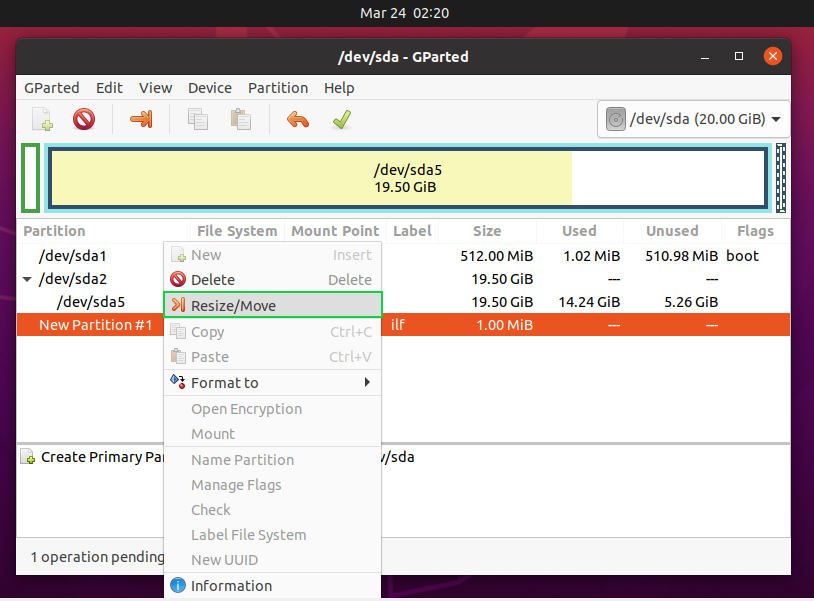814x601 pixels.
Task: Click the 5.26 GiB unused value
Action: tap(691, 302)
